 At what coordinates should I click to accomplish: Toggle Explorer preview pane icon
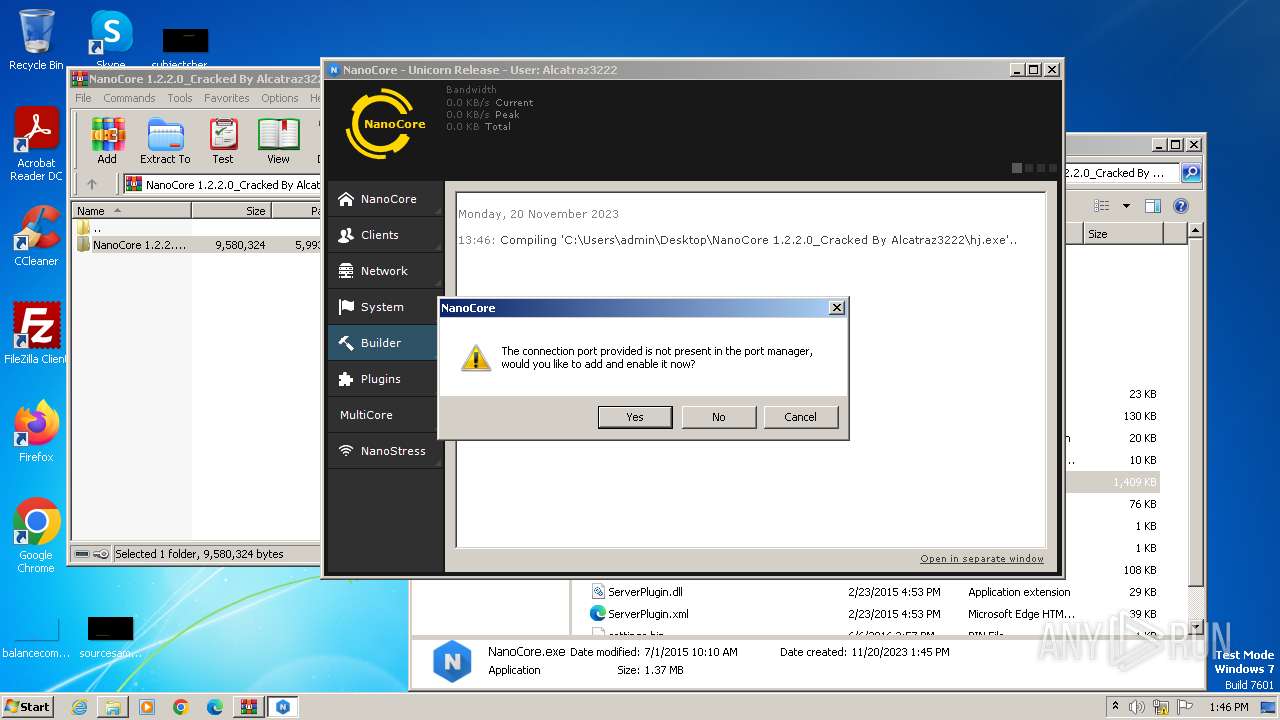tap(1152, 206)
